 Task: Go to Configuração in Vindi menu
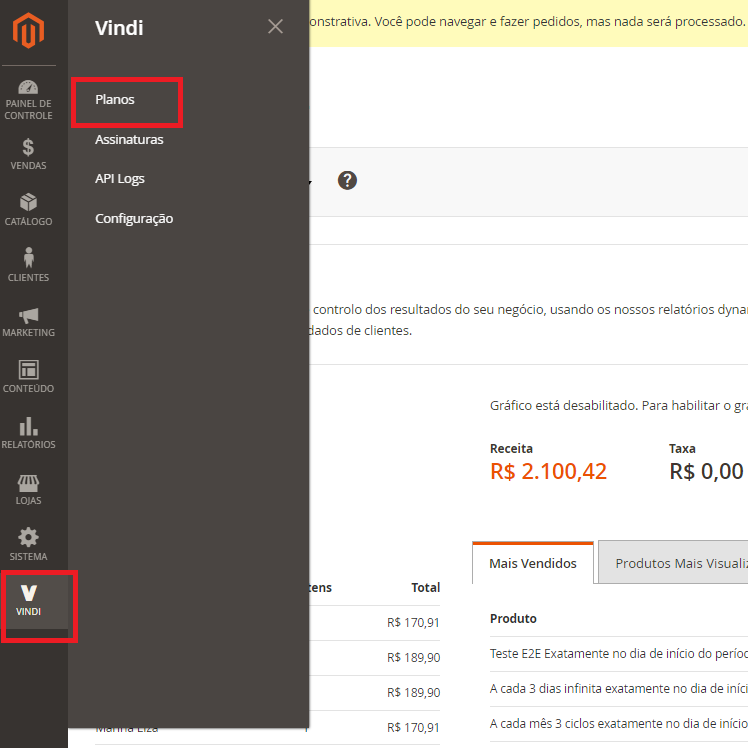[x=134, y=219]
